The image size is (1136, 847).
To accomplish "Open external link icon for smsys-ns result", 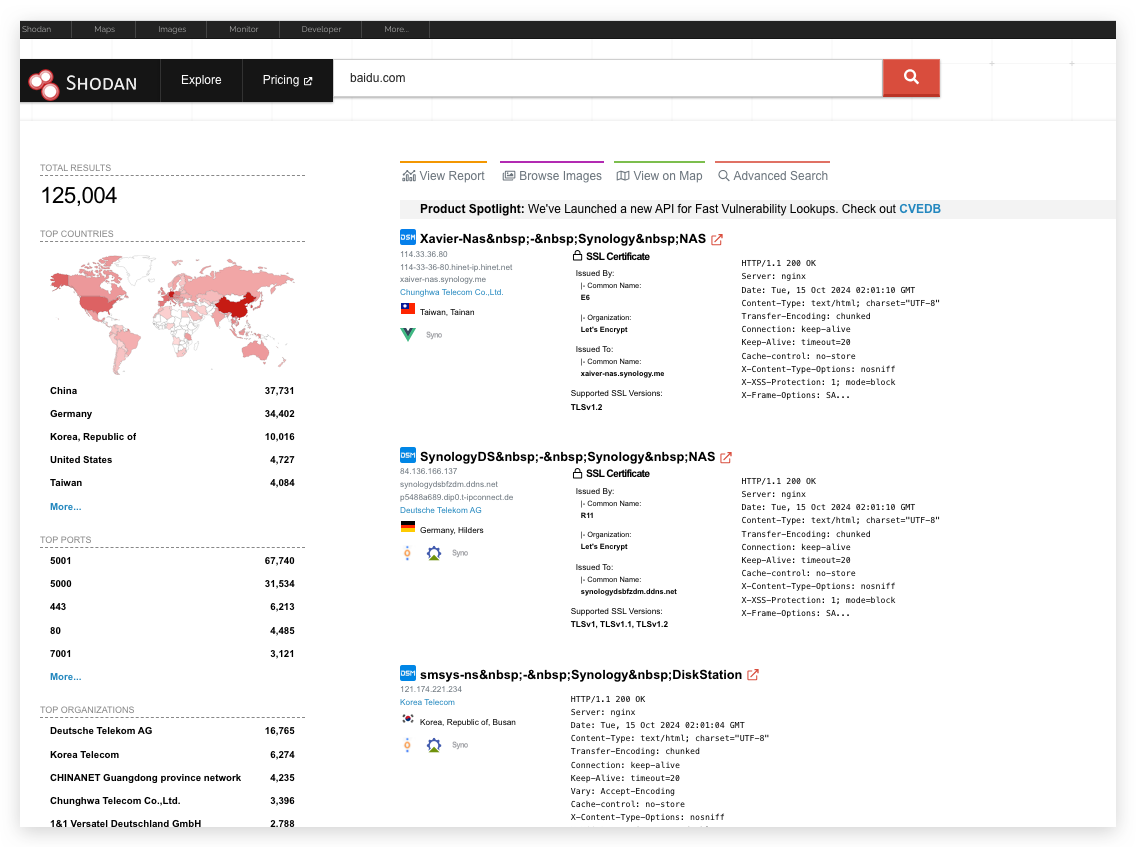I will [x=753, y=675].
